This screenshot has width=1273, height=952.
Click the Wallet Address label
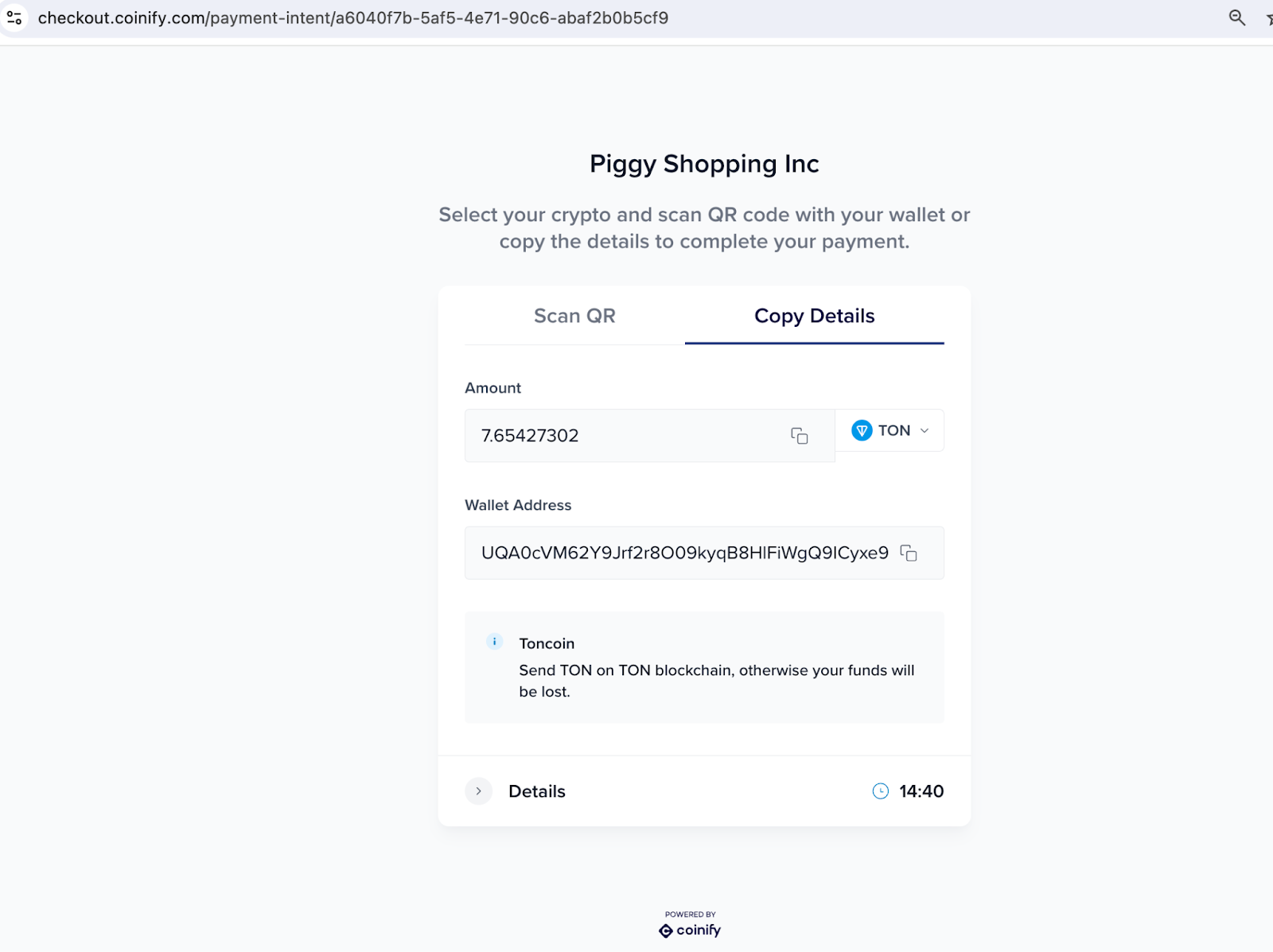[x=518, y=505]
